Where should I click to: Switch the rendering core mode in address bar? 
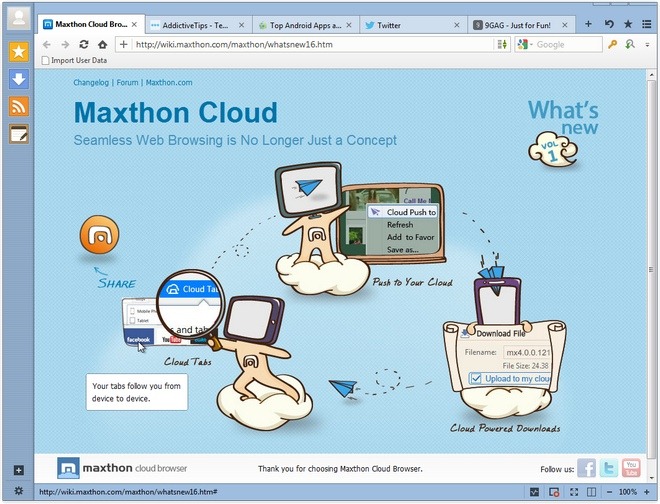point(502,44)
